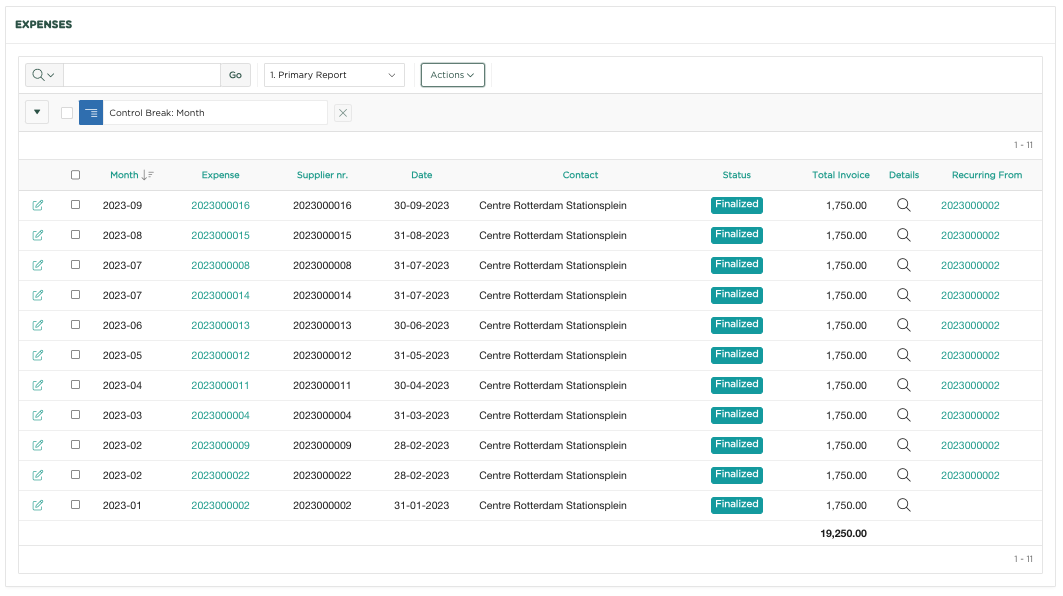Click the total 19,250.00 value
The width and height of the screenshot is (1063, 596).
point(843,534)
